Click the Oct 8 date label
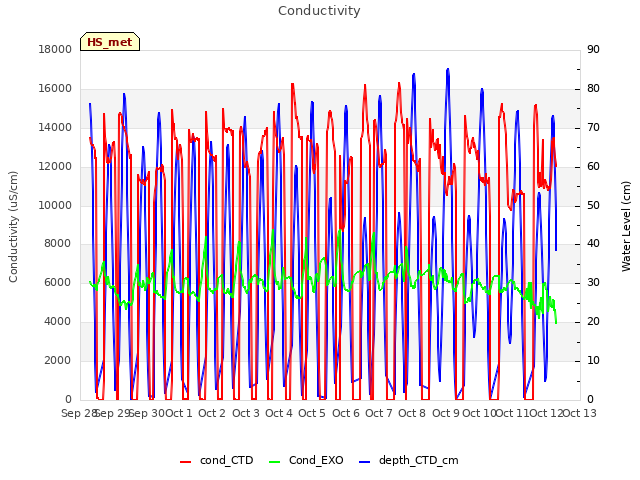Image resolution: width=640 pixels, height=480 pixels. coord(412,413)
